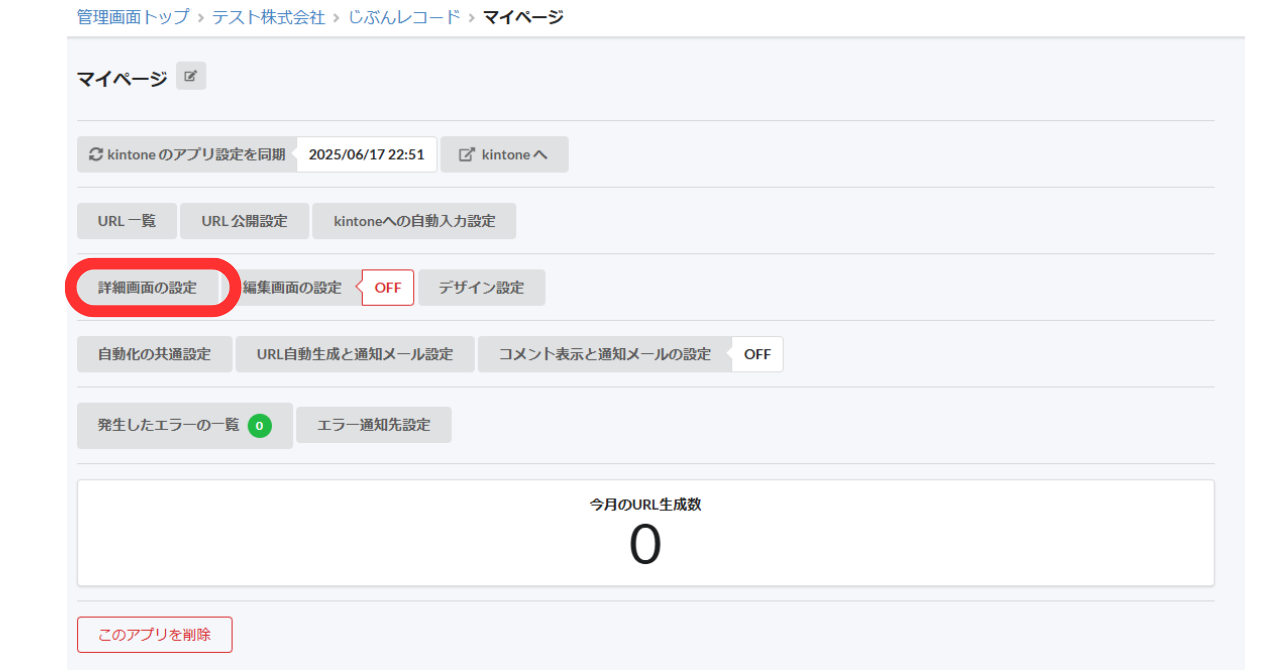Open デザイン設定
Viewport: 1280px width, 670px height.
point(481,287)
